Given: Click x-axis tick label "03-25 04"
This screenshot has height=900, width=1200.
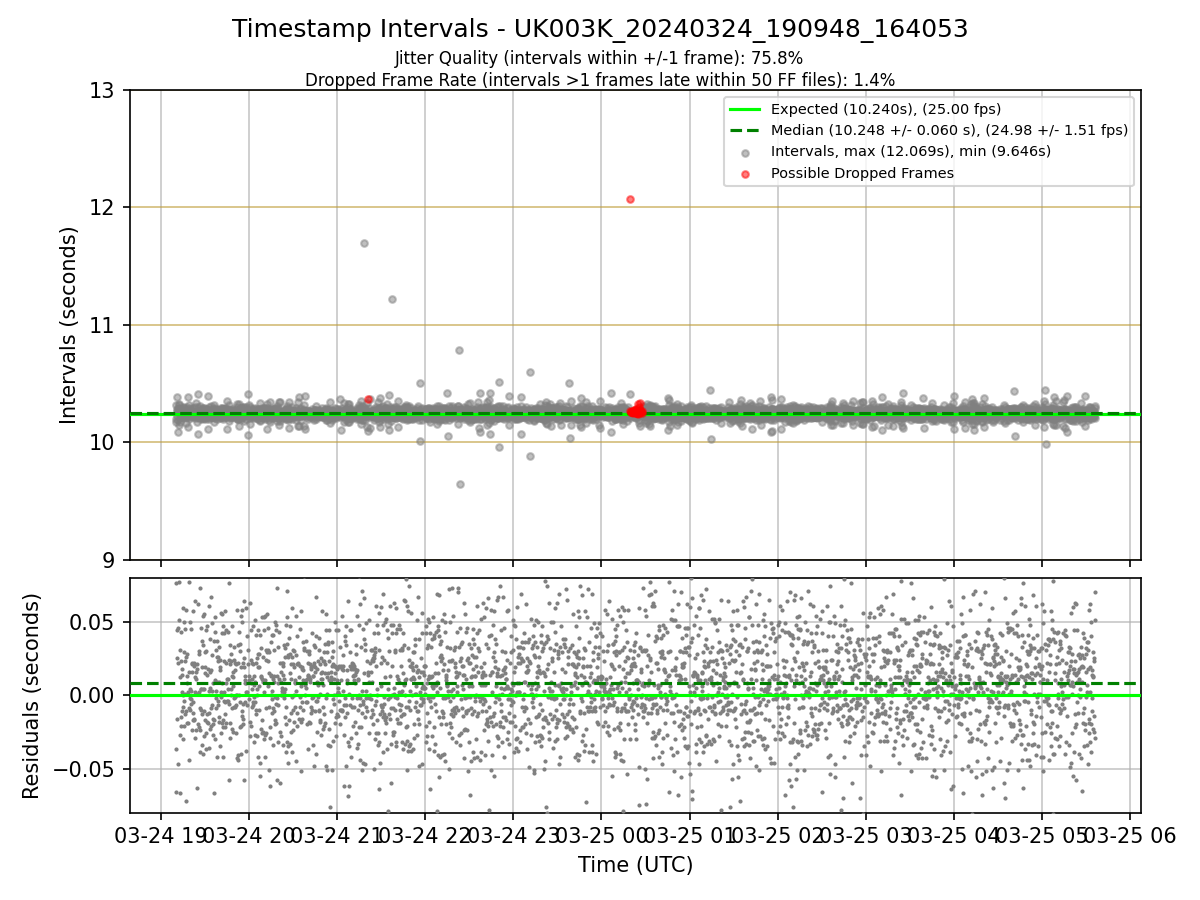Looking at the screenshot, I should coord(953,837).
